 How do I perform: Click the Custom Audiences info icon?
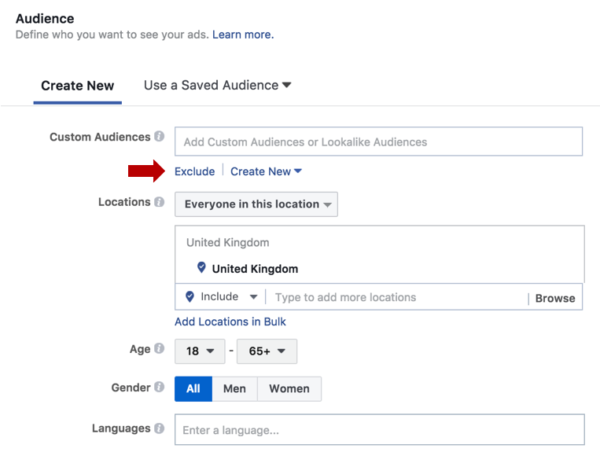(159, 136)
